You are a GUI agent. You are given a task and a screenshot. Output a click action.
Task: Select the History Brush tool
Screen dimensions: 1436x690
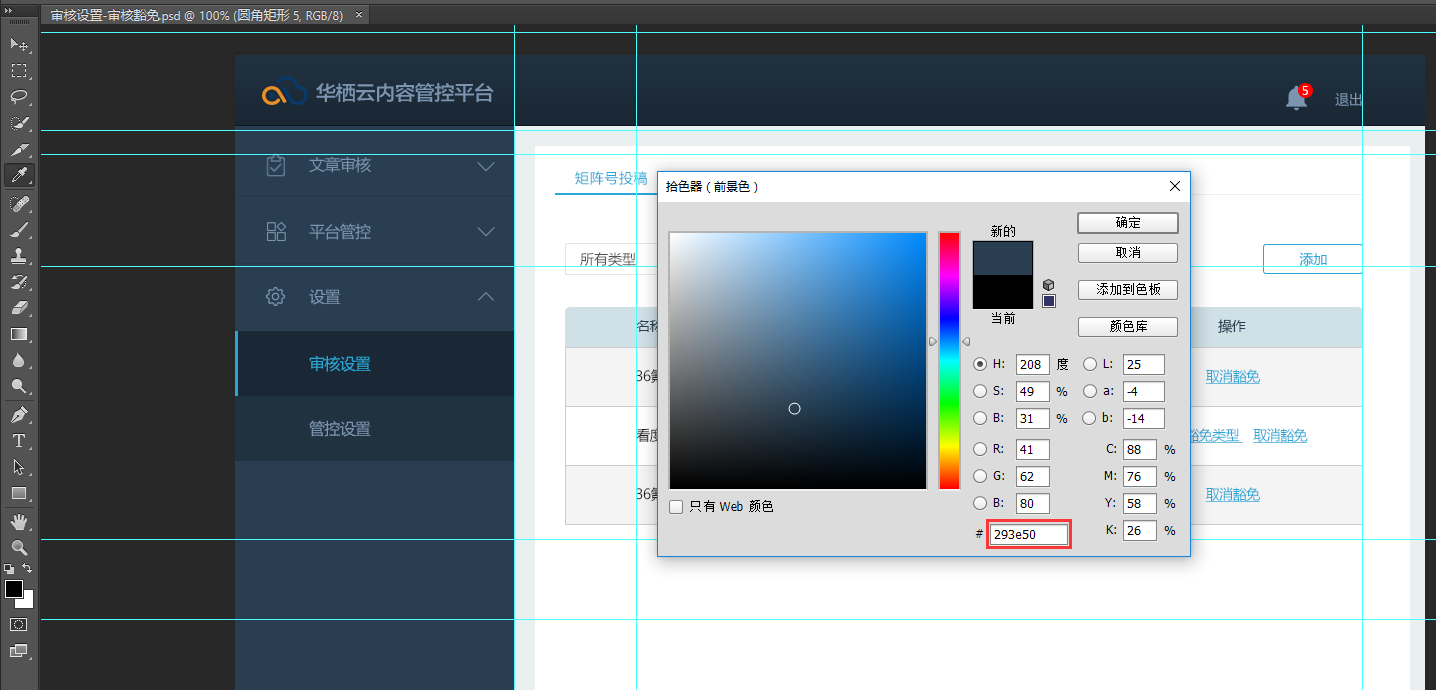coord(19,281)
